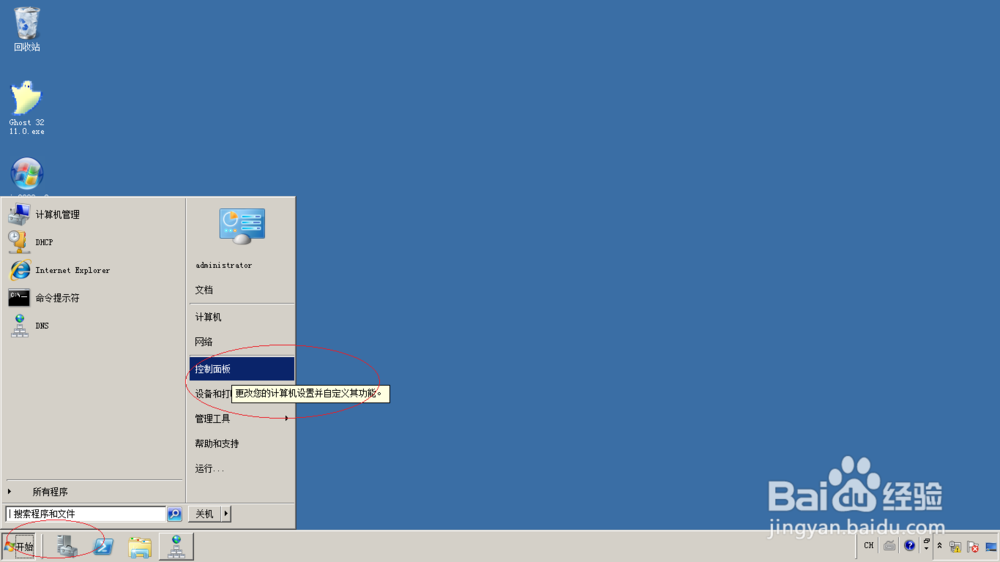
Task: Open 计算机 in the start menu
Action: (x=241, y=317)
